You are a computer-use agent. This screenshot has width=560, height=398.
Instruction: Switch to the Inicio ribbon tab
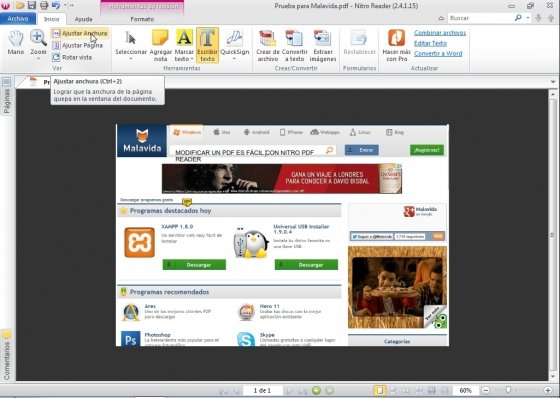pyautogui.click(x=51, y=19)
